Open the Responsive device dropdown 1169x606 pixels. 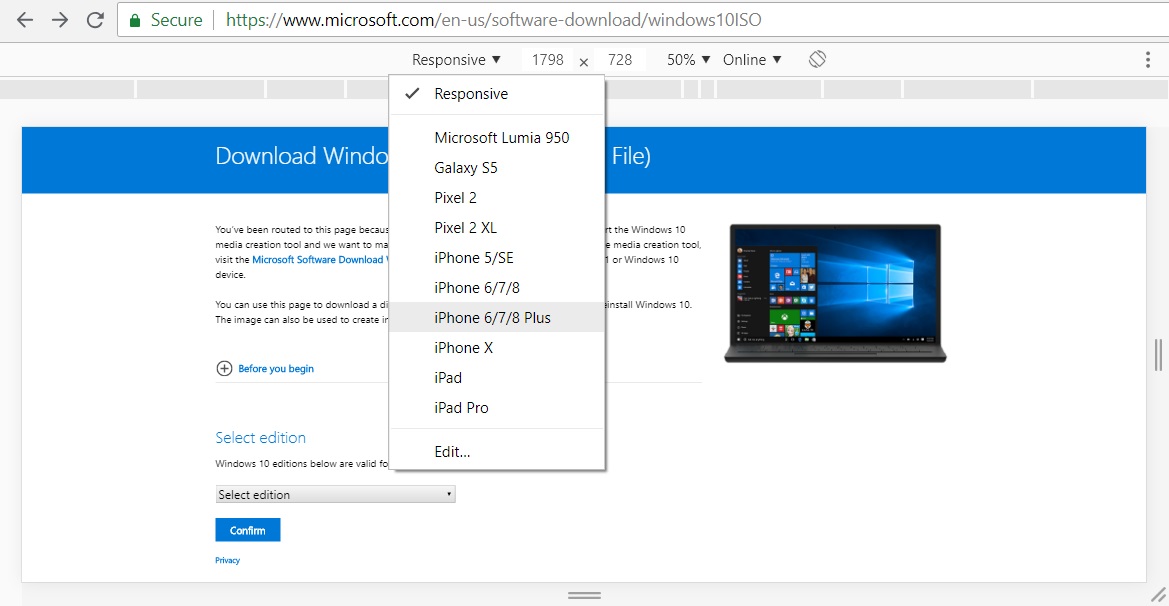click(x=456, y=60)
